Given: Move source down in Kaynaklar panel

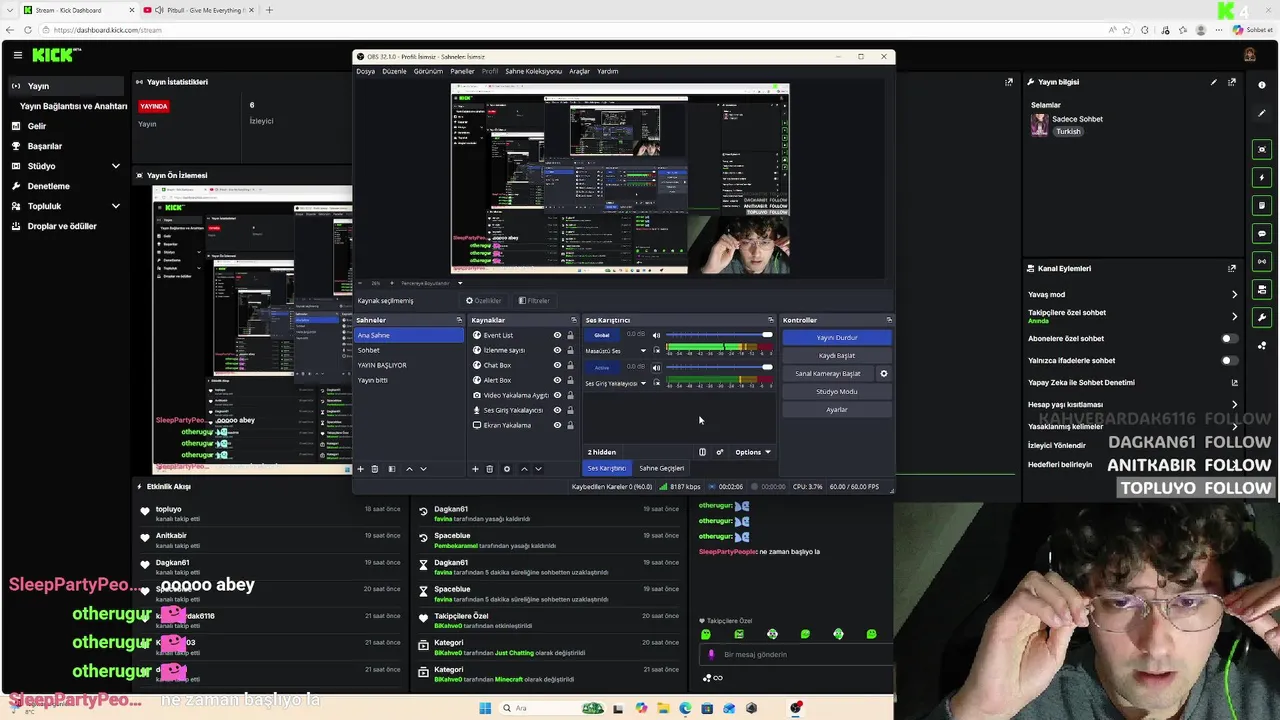Looking at the screenshot, I should 538,469.
